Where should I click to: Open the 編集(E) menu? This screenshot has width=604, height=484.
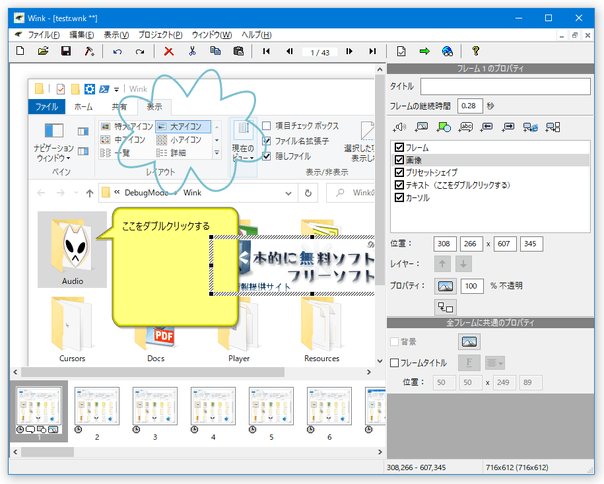[82, 35]
